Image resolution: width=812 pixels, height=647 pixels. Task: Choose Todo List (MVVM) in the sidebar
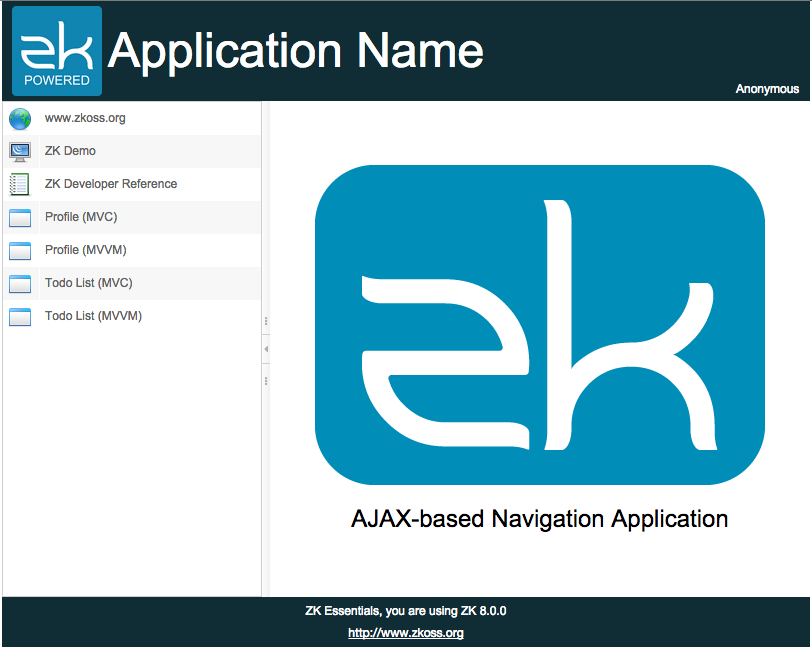point(93,316)
